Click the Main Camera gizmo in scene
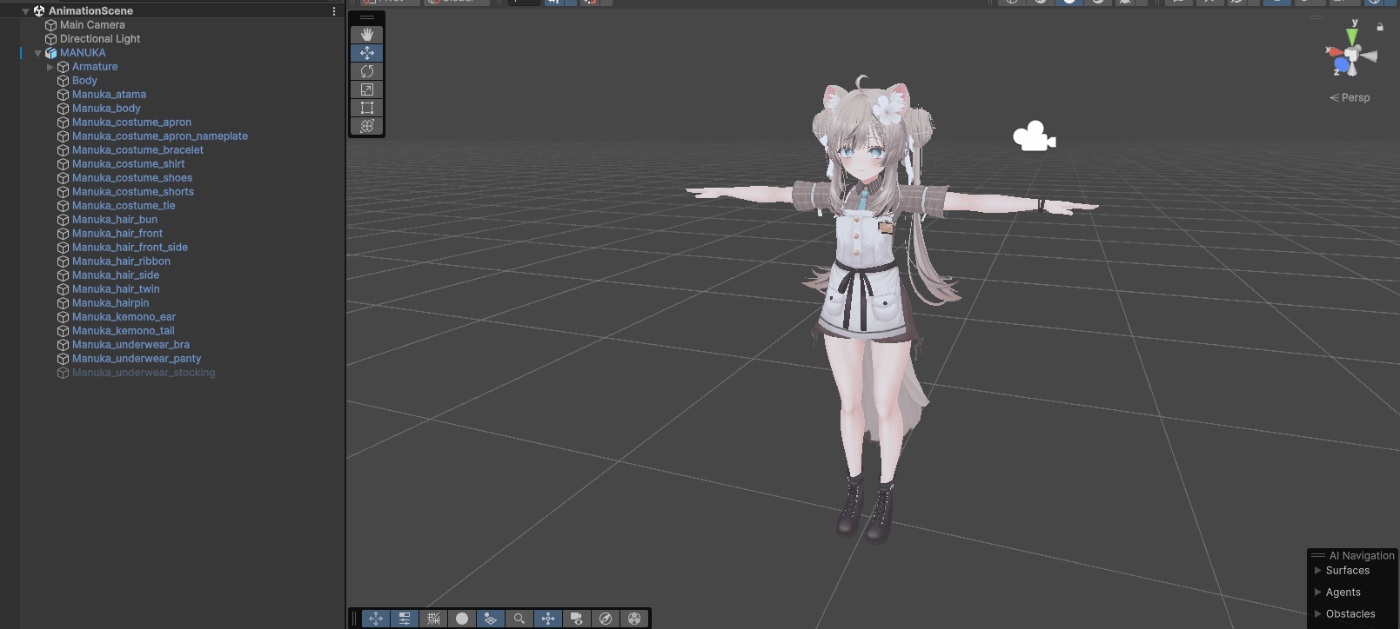This screenshot has height=629, width=1400. 1034,136
